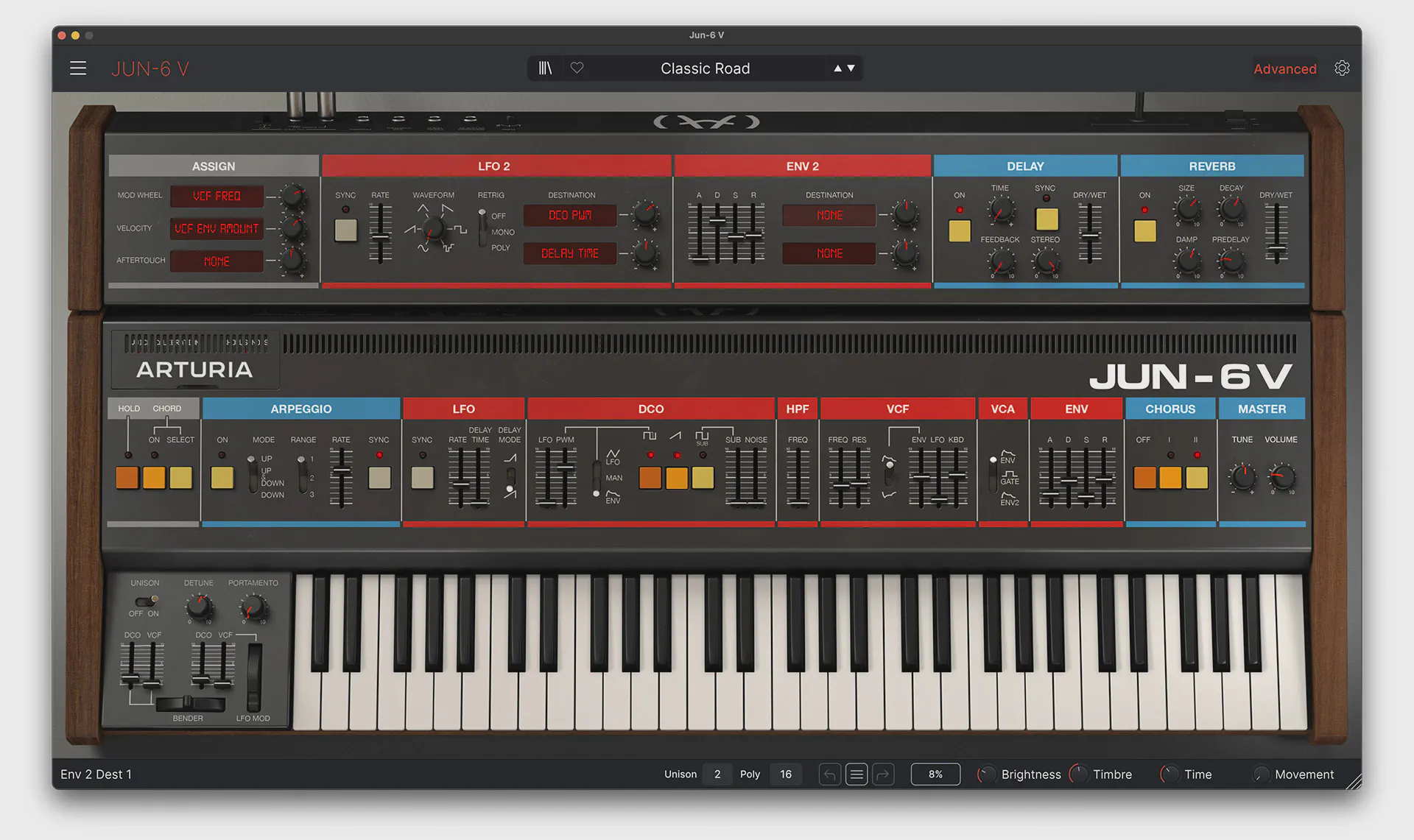Open the hamburger main menu
The width and height of the screenshot is (1414, 840).
pos(78,68)
